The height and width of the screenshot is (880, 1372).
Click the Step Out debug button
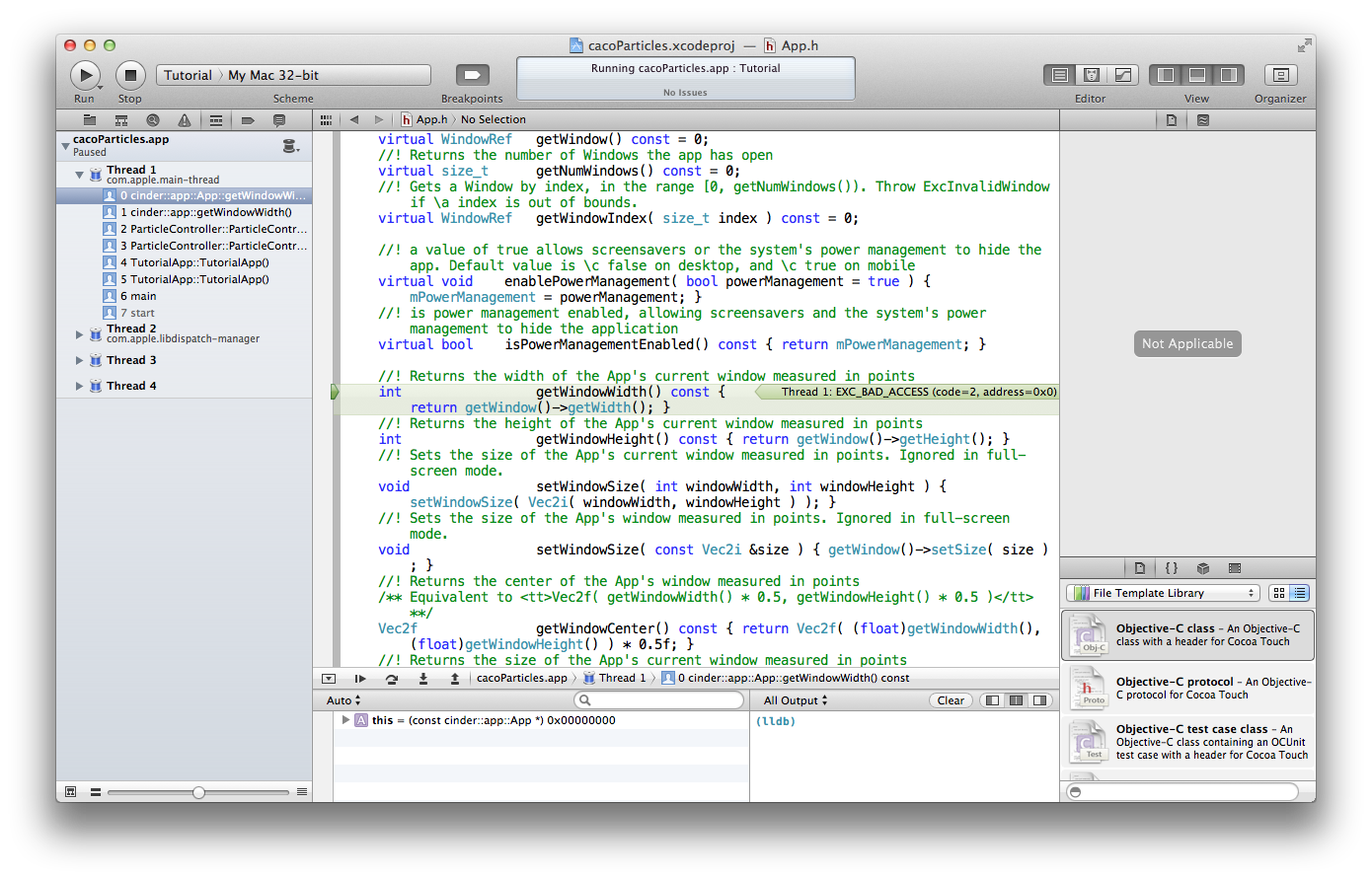tap(455, 679)
